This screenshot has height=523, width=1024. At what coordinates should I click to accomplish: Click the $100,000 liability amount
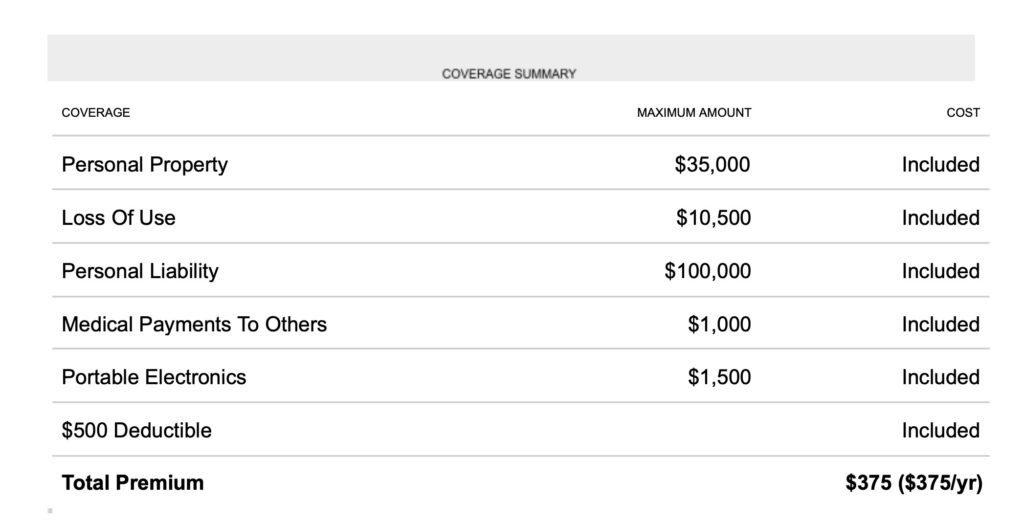(x=707, y=271)
